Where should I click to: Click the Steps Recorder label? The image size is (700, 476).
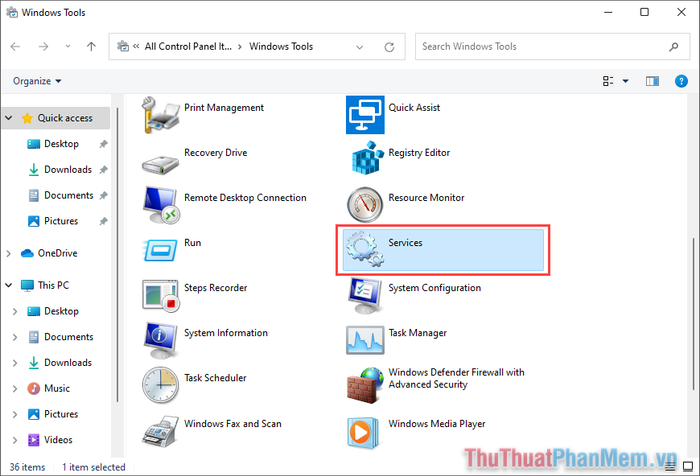[x=215, y=288]
